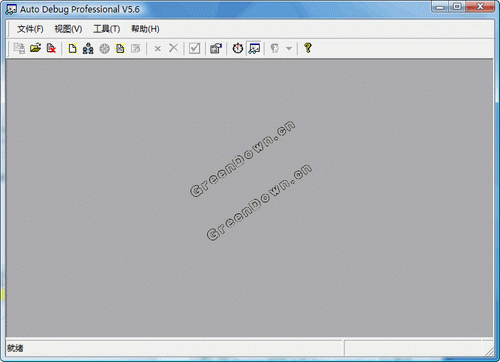Click the grayed copy documents icon
Screen dimensions: 500x362
(19, 48)
